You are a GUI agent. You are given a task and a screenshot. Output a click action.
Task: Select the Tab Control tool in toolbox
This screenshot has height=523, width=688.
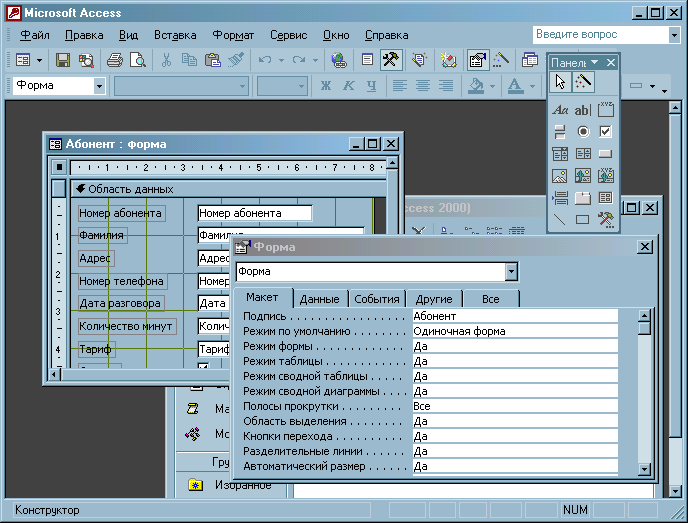(x=583, y=197)
